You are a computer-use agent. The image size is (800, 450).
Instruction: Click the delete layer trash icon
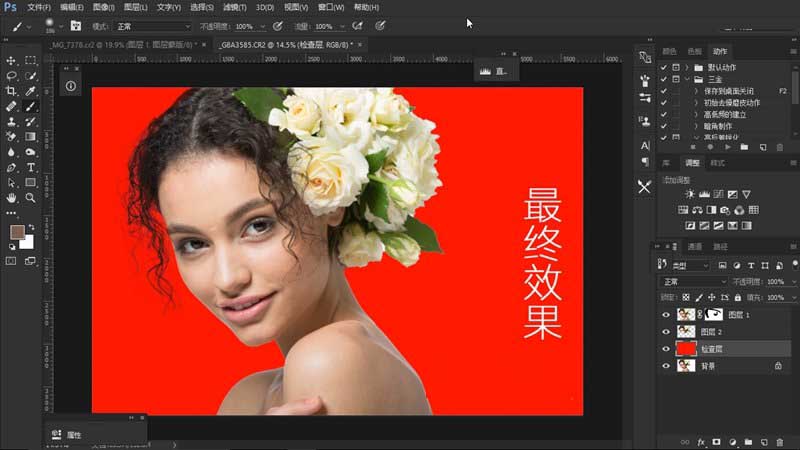779,441
